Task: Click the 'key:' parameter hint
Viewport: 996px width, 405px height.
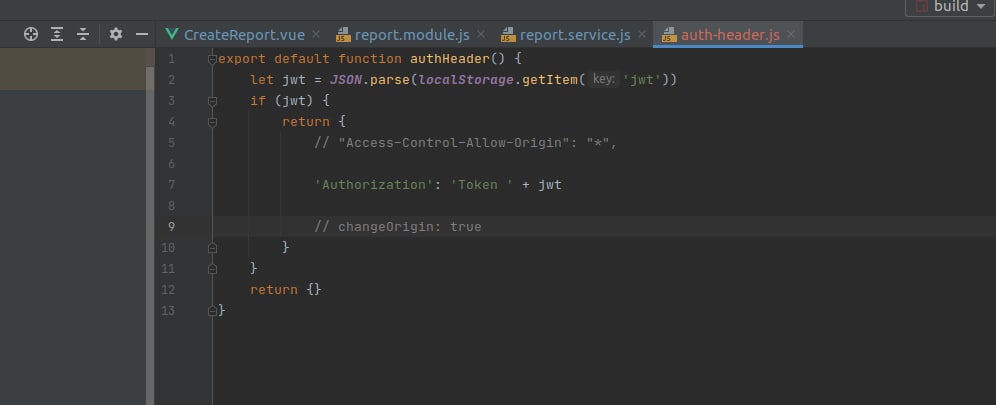Action: coord(602,79)
